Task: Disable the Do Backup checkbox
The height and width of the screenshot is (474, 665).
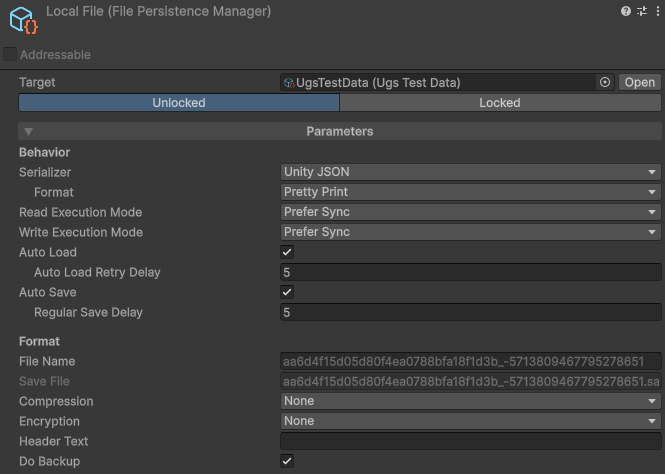Action: click(287, 461)
